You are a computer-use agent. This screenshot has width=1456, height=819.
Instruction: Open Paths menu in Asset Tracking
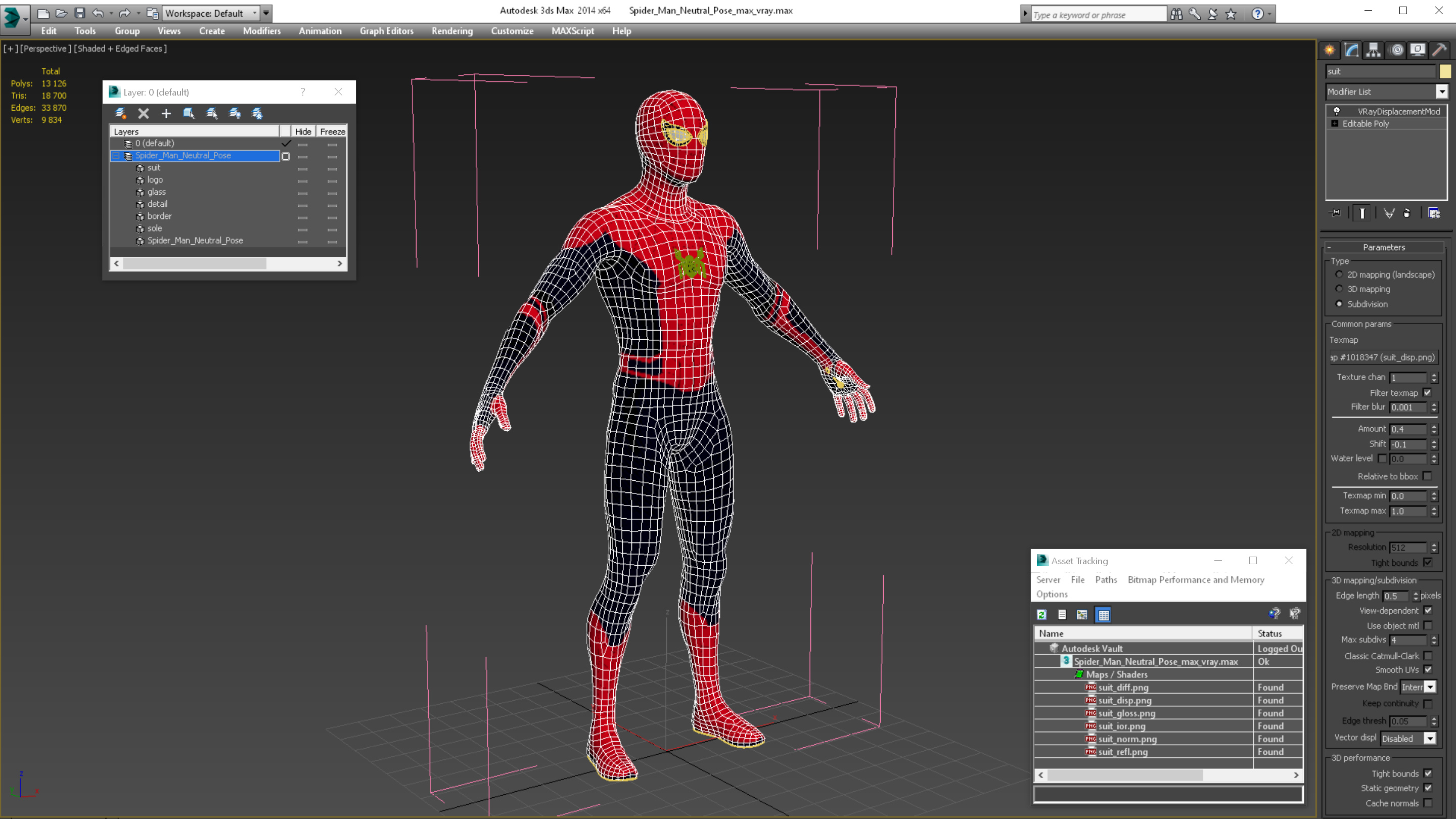click(1106, 580)
